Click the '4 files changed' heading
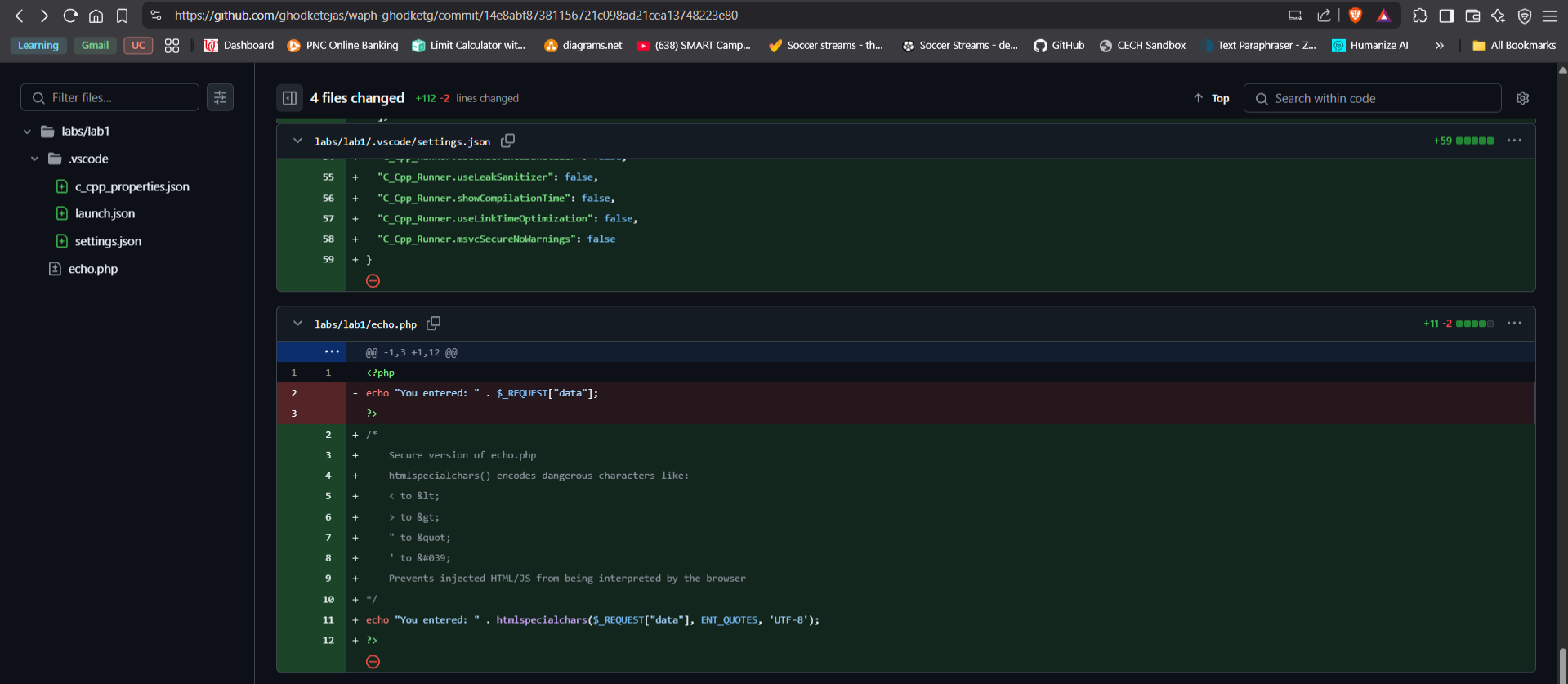 [x=357, y=98]
